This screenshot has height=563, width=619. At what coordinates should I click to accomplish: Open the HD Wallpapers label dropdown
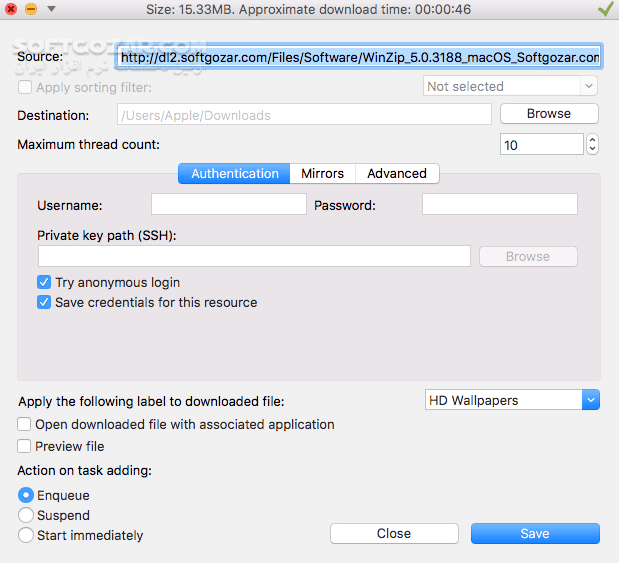pos(512,400)
